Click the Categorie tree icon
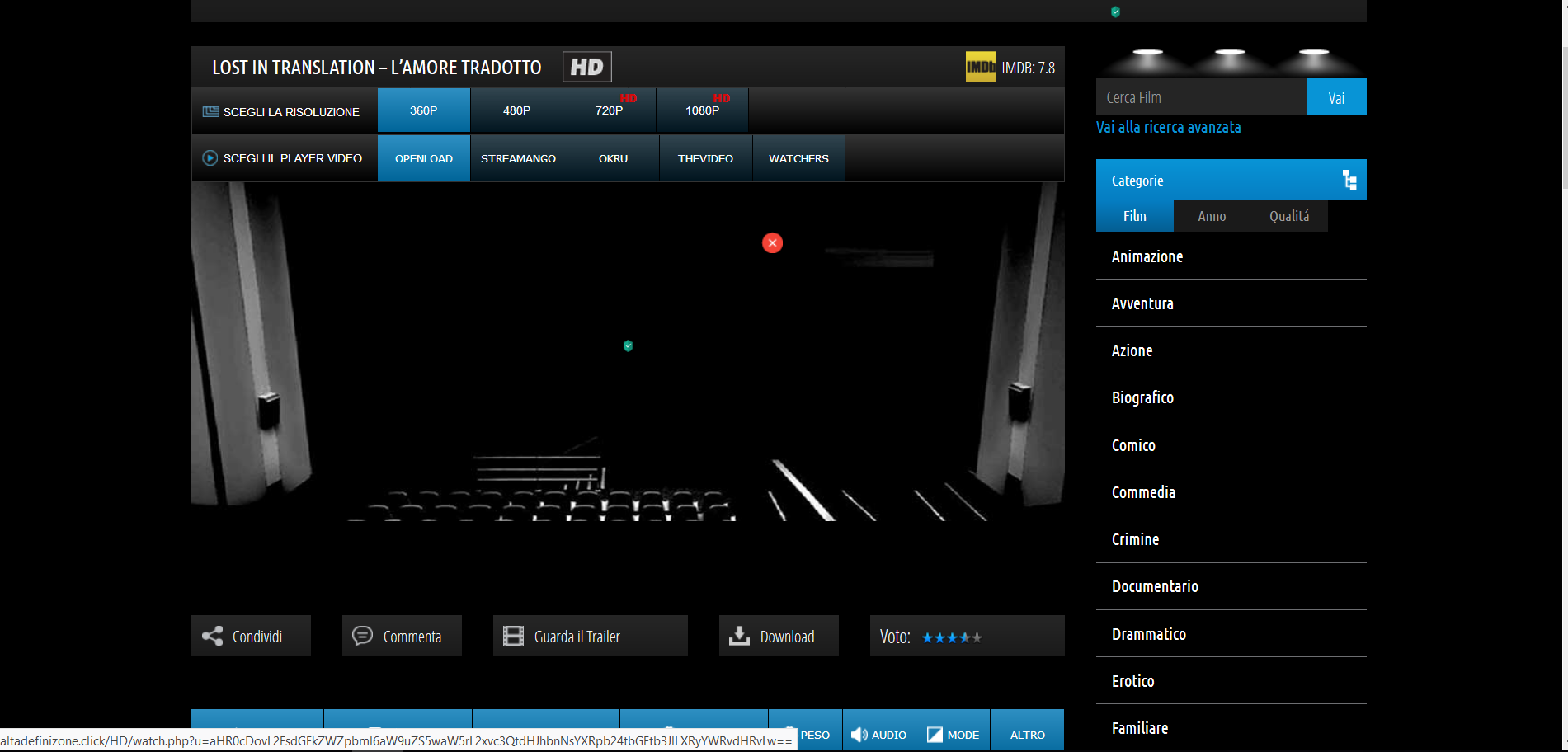Screen dimensions: 1568x752 1349,180
